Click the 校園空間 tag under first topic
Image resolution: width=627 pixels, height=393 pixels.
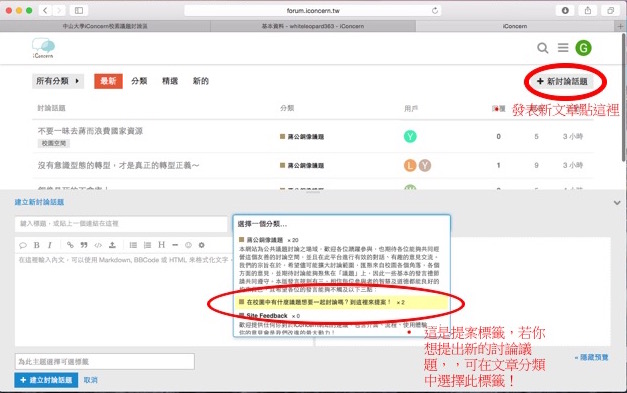click(54, 143)
